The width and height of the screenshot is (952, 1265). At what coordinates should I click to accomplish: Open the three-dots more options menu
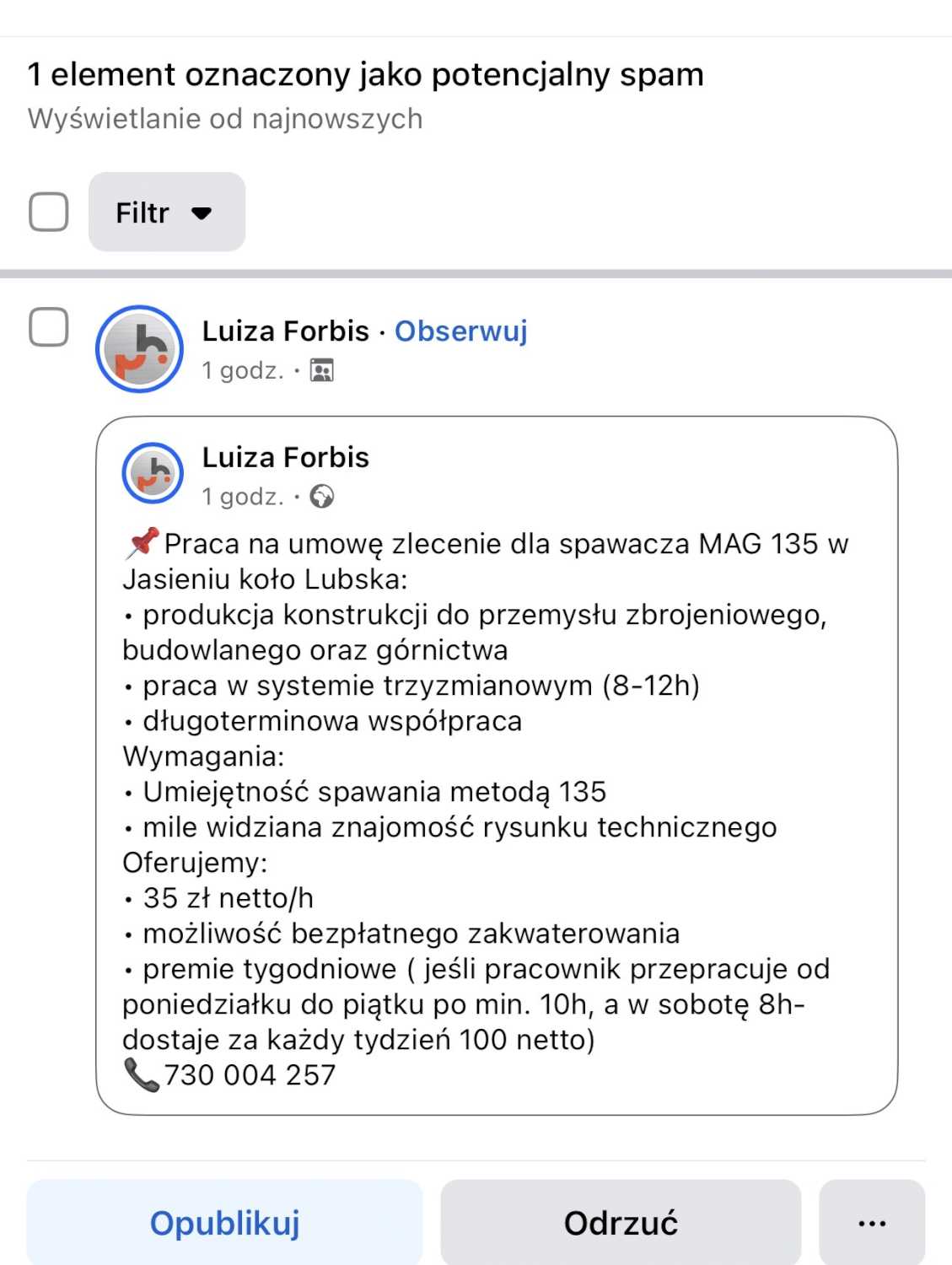(871, 1222)
